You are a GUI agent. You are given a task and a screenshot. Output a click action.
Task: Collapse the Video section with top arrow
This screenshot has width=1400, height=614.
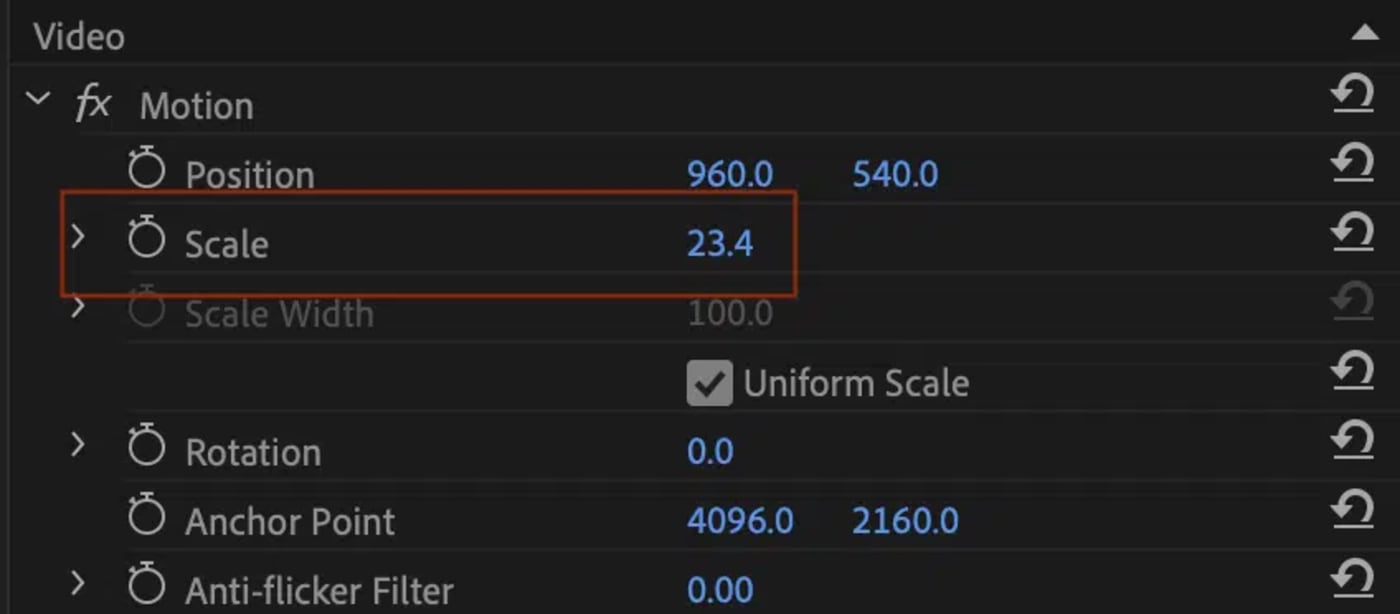tap(1364, 33)
